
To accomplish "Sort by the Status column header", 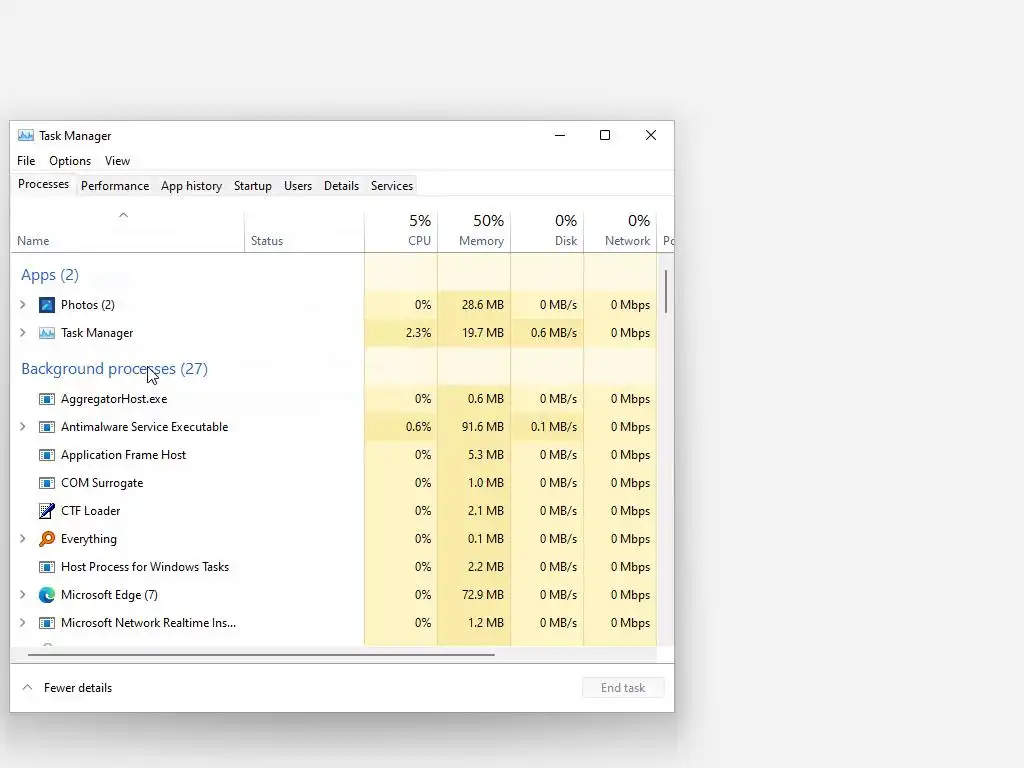I will click(x=304, y=232).
